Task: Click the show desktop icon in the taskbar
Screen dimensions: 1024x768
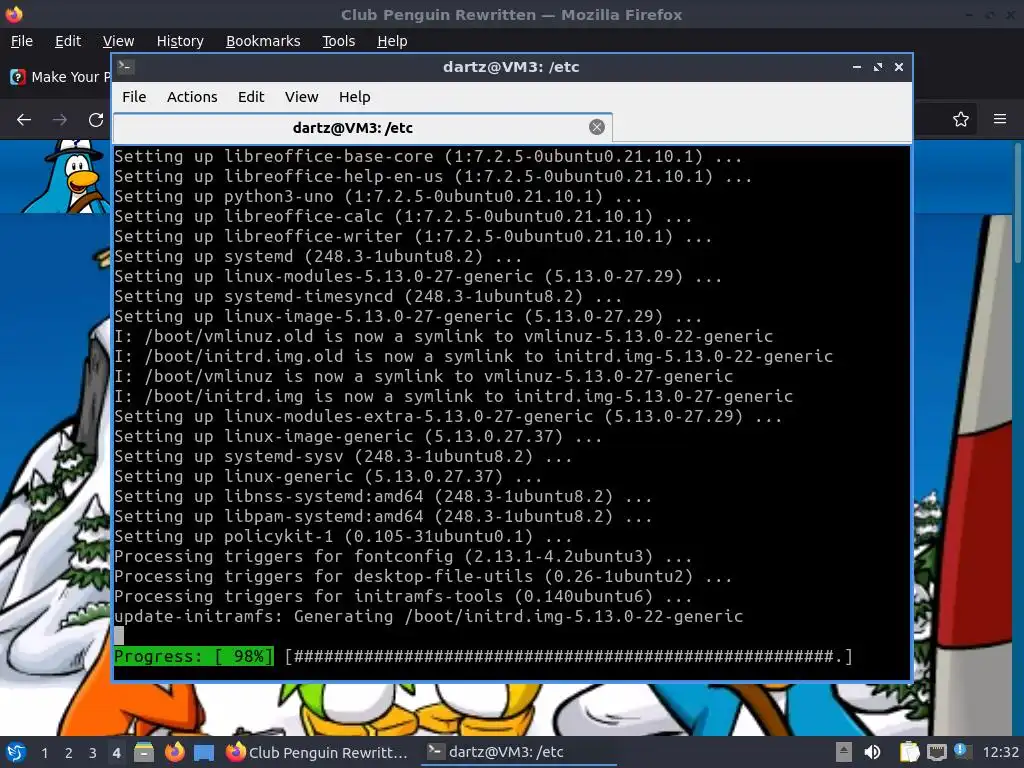Action: [204, 752]
